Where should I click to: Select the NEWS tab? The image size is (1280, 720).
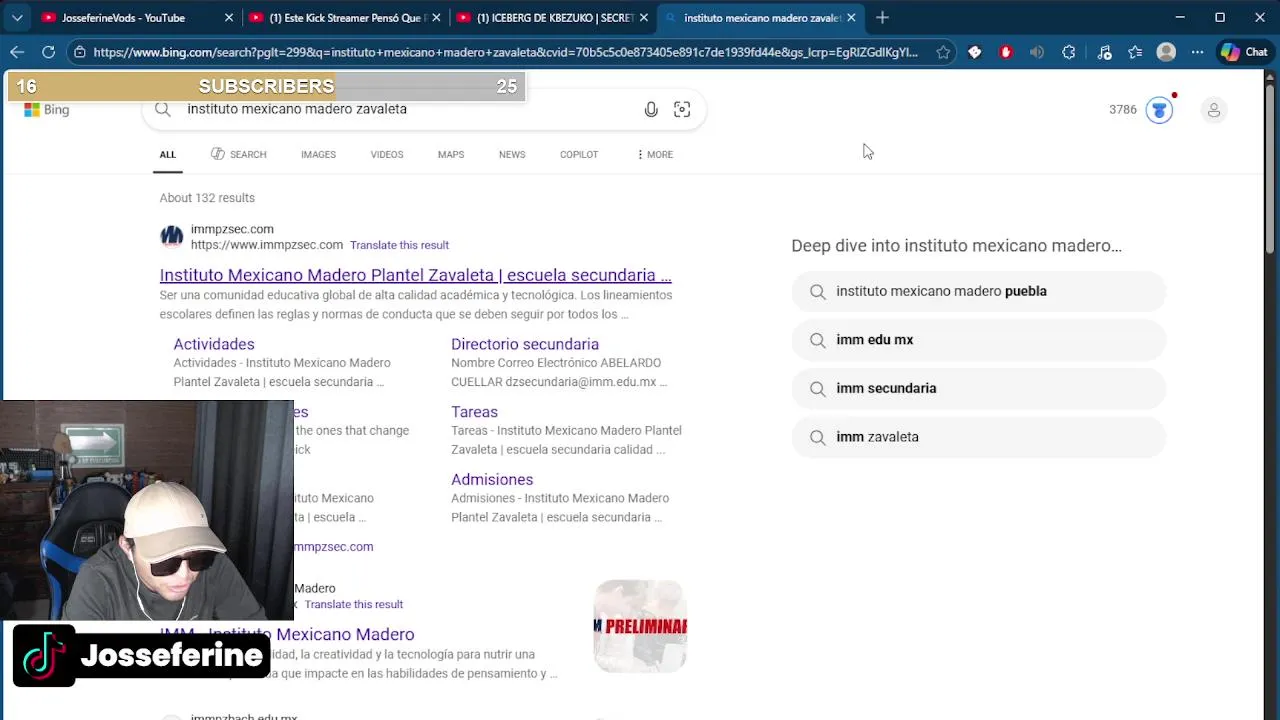[x=512, y=154]
